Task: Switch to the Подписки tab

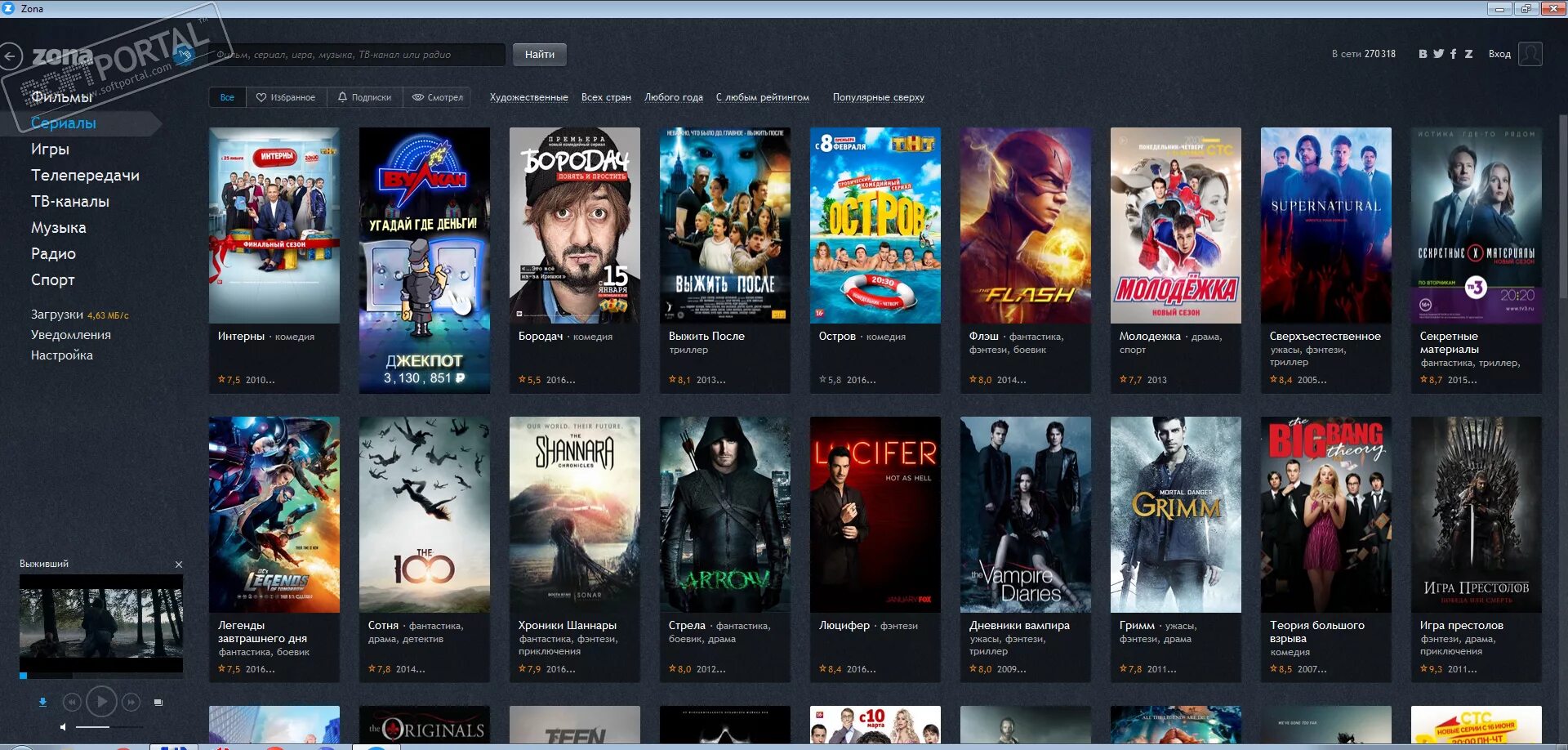Action: coord(364,97)
